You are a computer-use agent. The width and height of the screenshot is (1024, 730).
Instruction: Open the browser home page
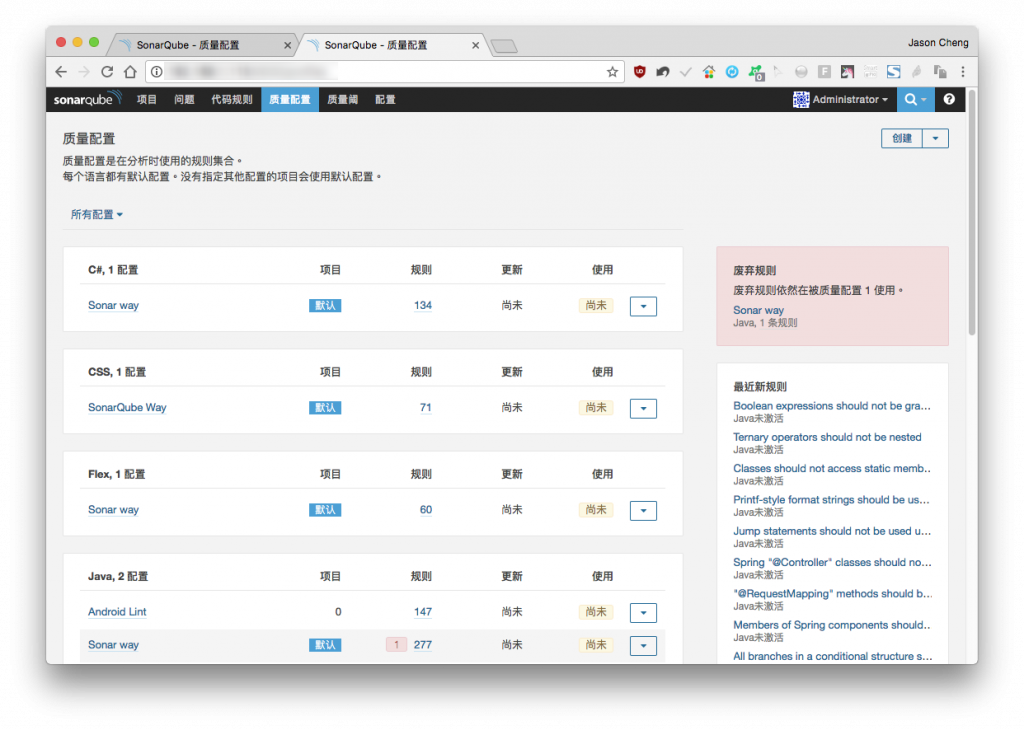131,72
